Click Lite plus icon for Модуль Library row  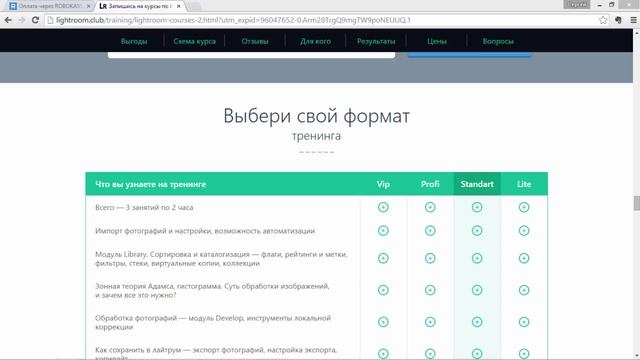[x=524, y=258]
